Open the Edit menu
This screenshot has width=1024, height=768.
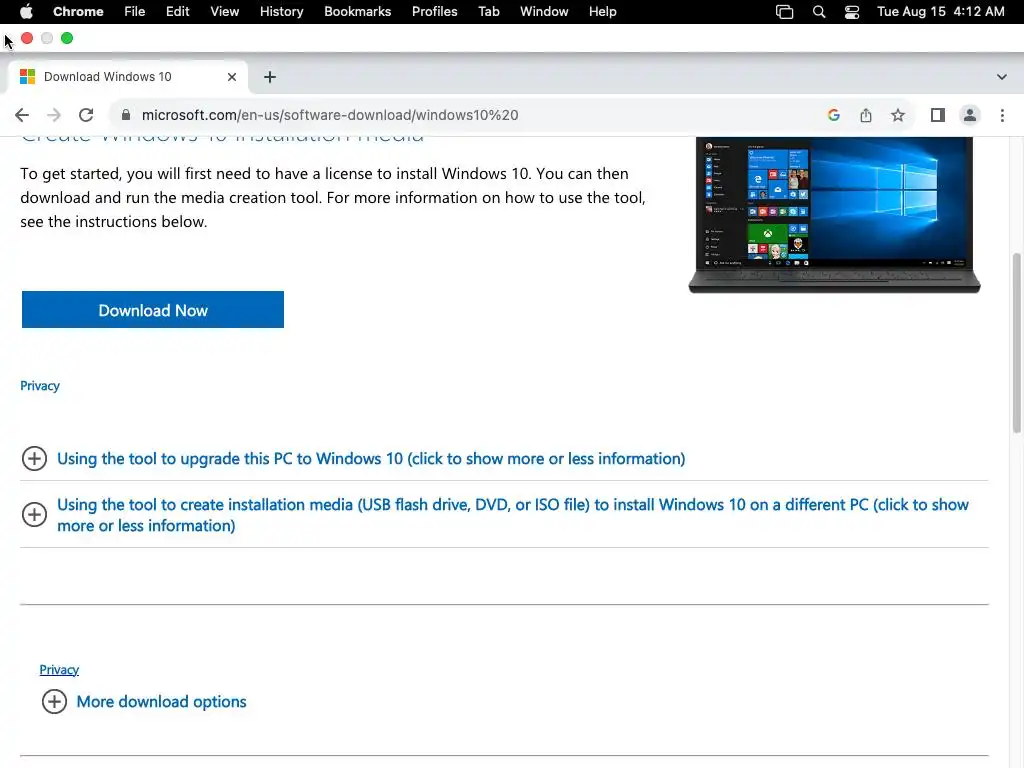[x=178, y=12]
